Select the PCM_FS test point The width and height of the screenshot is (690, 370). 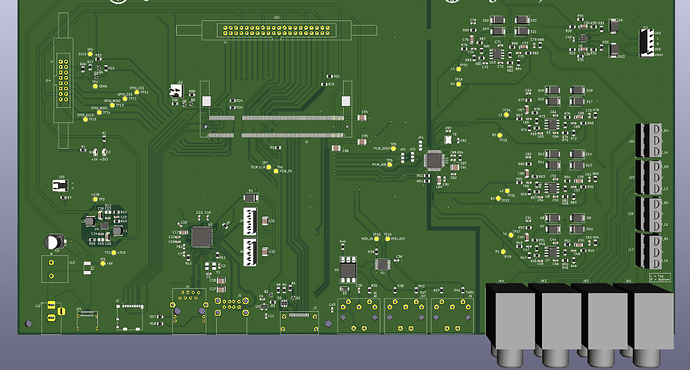(276, 171)
